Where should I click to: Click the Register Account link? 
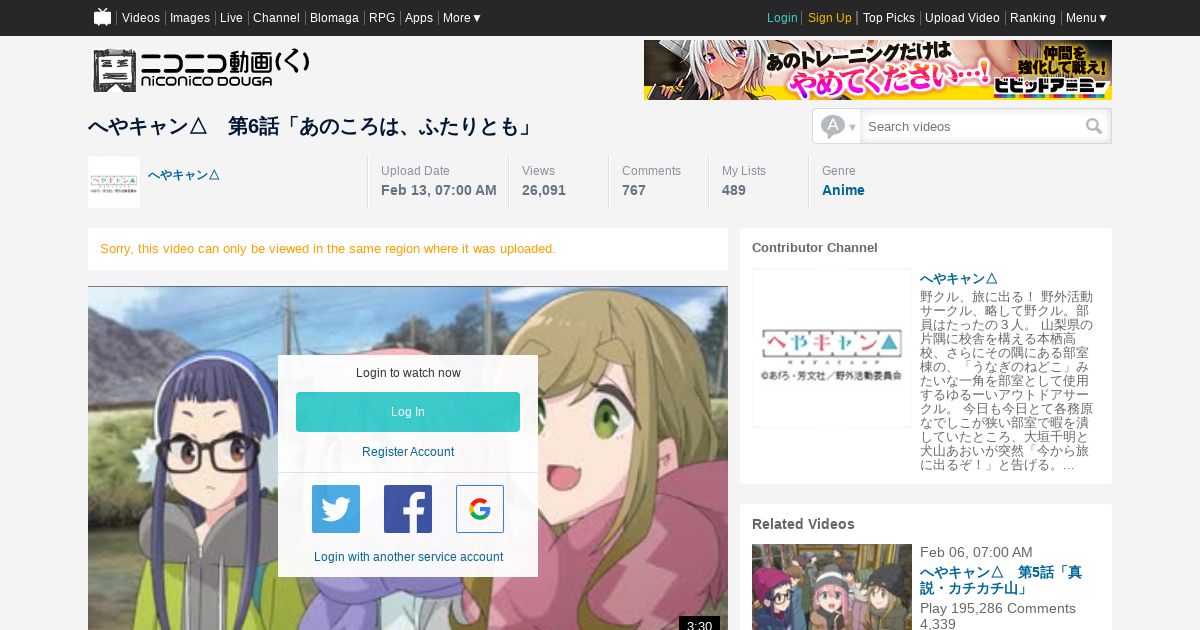point(408,452)
